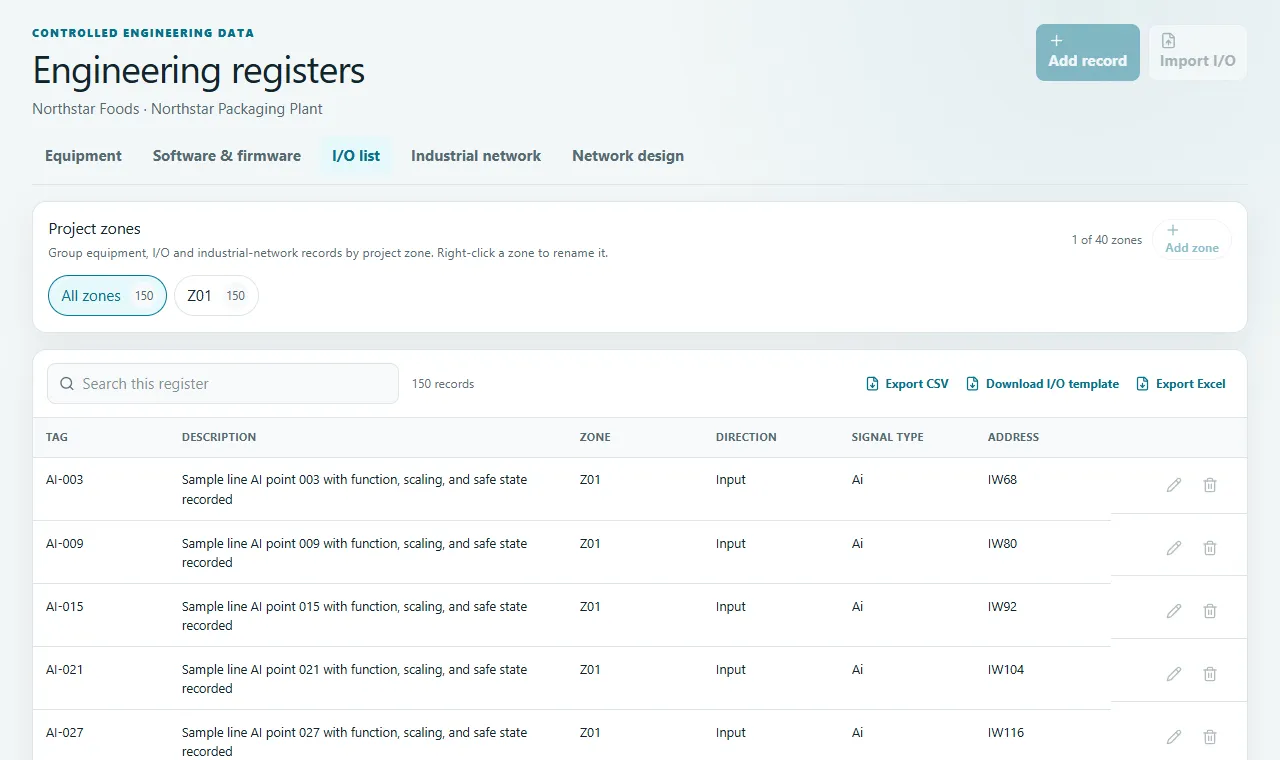The height and width of the screenshot is (760, 1280).
Task: Click the magnifier icon in the search box
Action: [67, 384]
